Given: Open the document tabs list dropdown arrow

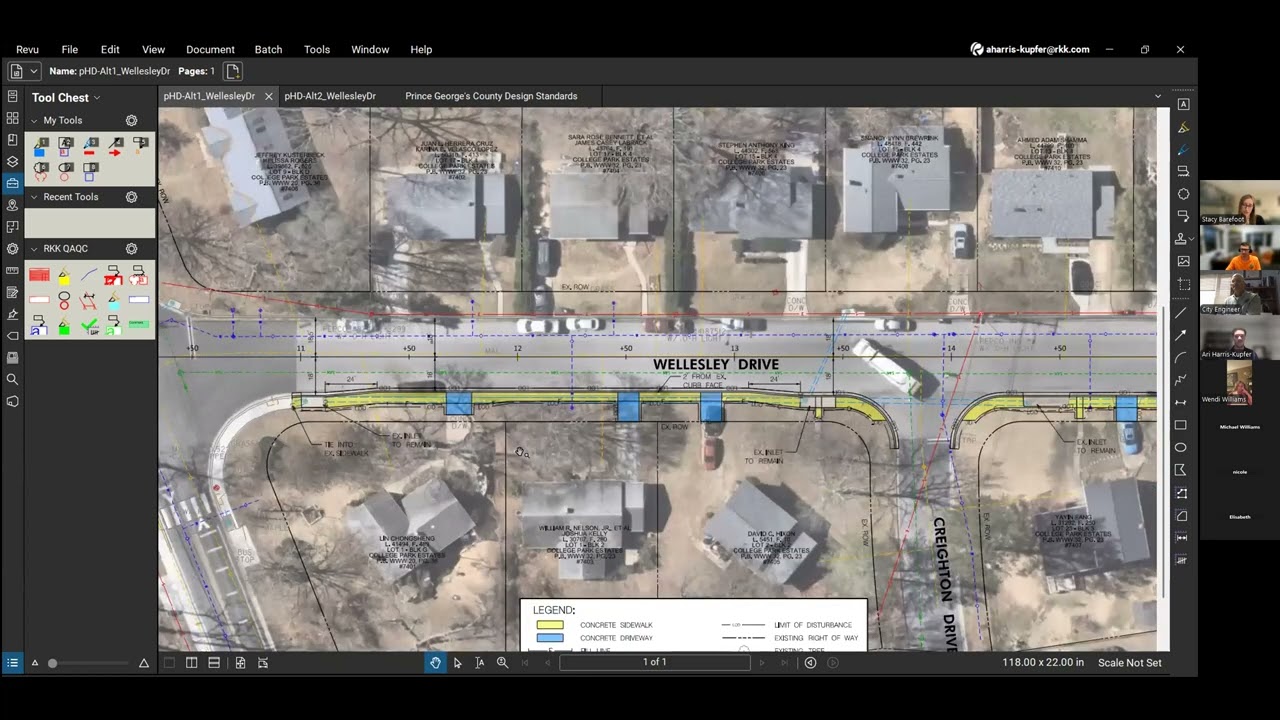Looking at the screenshot, I should [1158, 96].
